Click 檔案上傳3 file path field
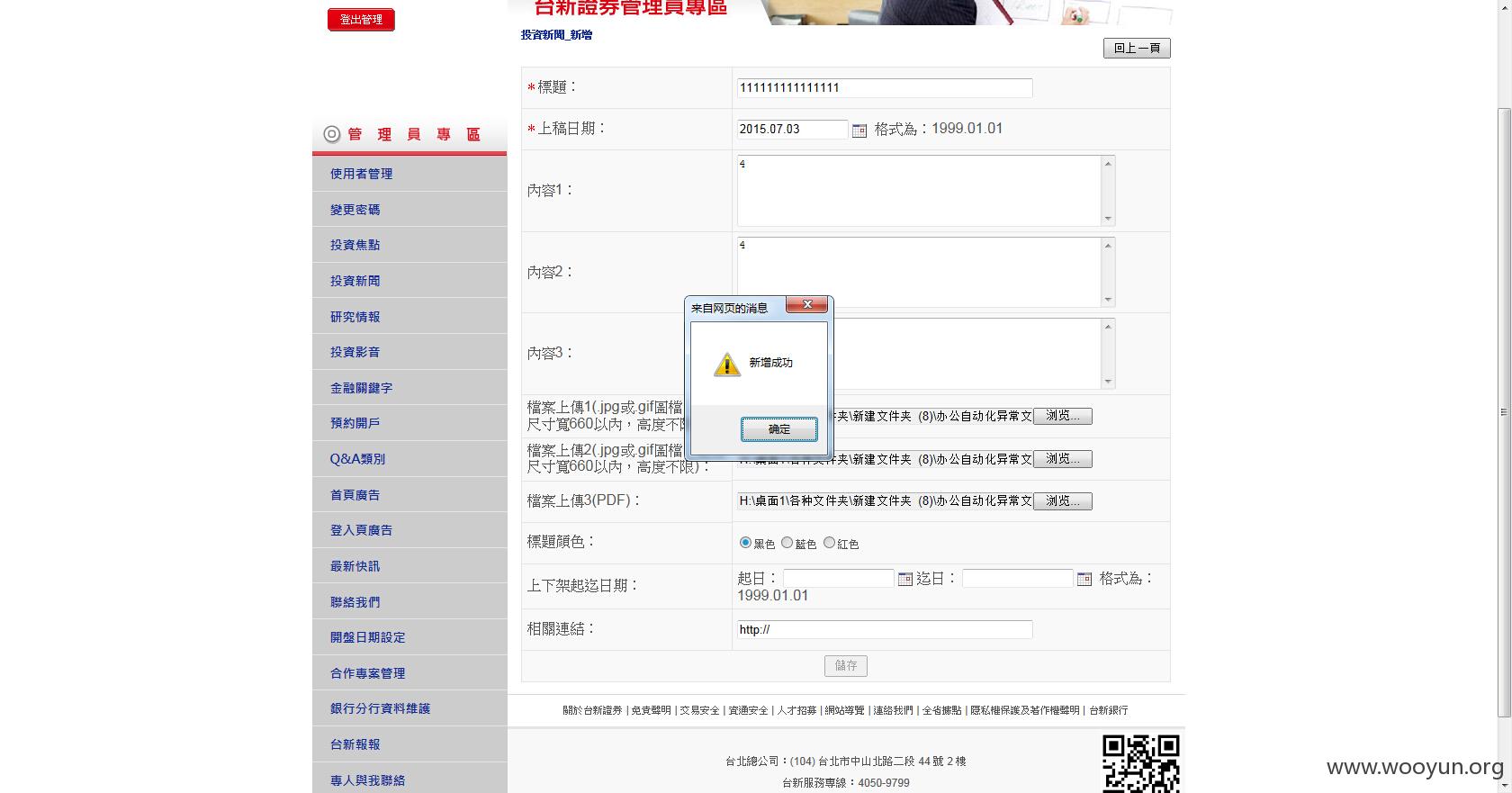 885,501
